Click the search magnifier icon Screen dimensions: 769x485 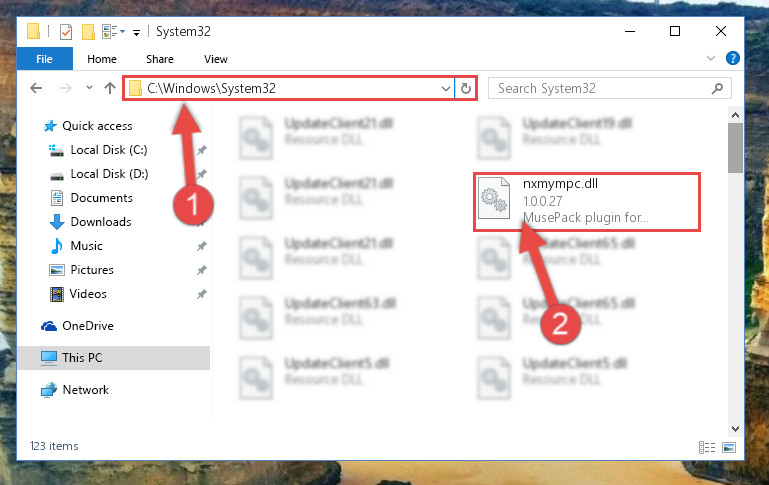717,88
